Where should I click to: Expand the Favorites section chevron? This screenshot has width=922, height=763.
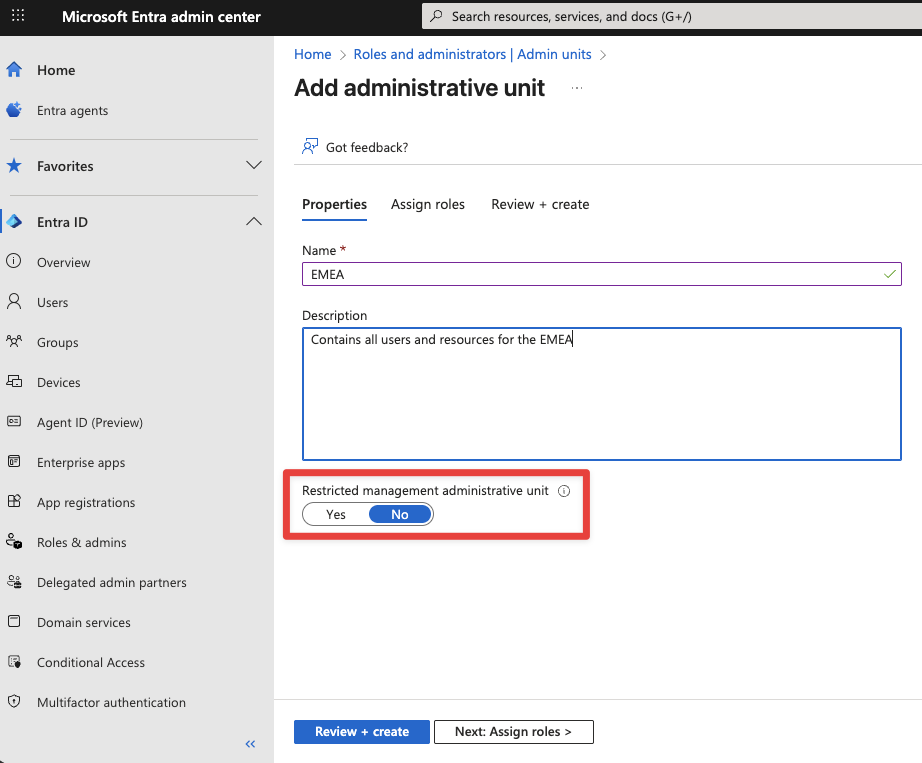[x=254, y=166]
